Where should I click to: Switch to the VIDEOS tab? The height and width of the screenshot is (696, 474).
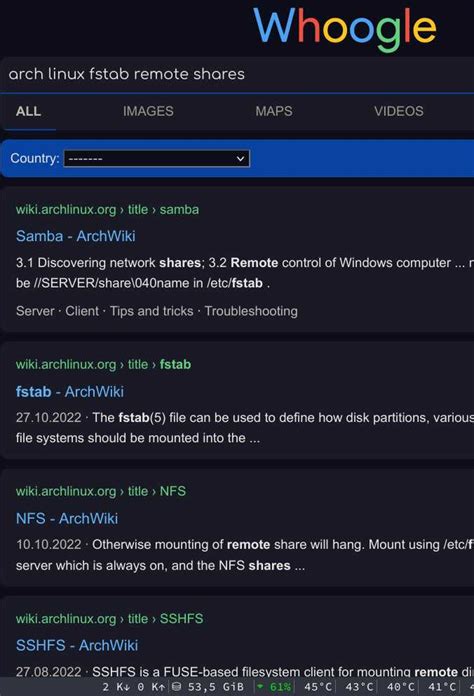[x=399, y=111]
